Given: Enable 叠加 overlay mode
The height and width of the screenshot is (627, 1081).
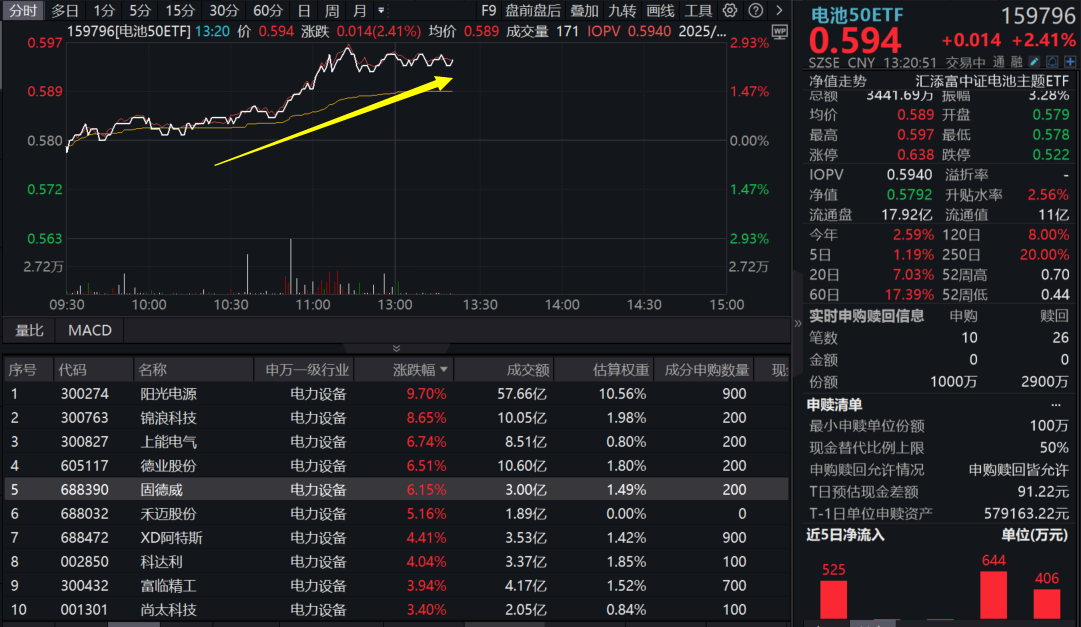Looking at the screenshot, I should (586, 10).
